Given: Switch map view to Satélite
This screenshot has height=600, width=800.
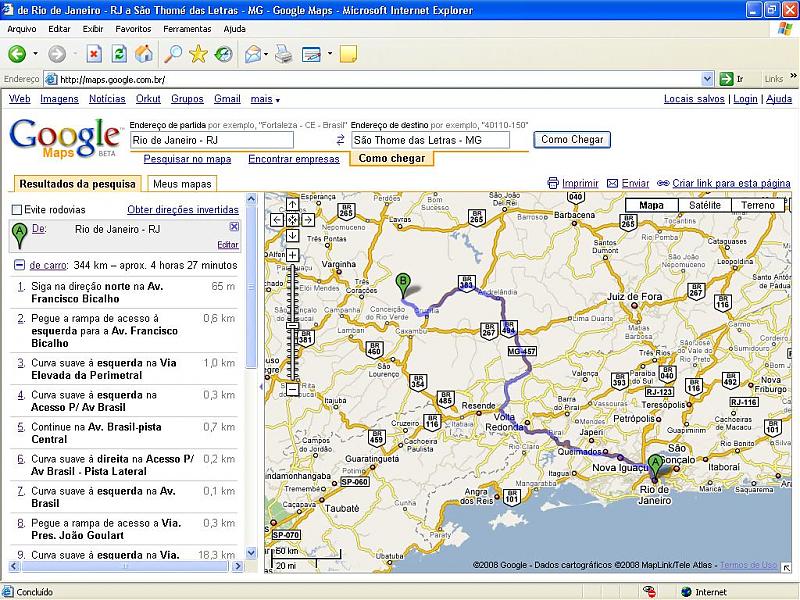Looking at the screenshot, I should pos(705,205).
